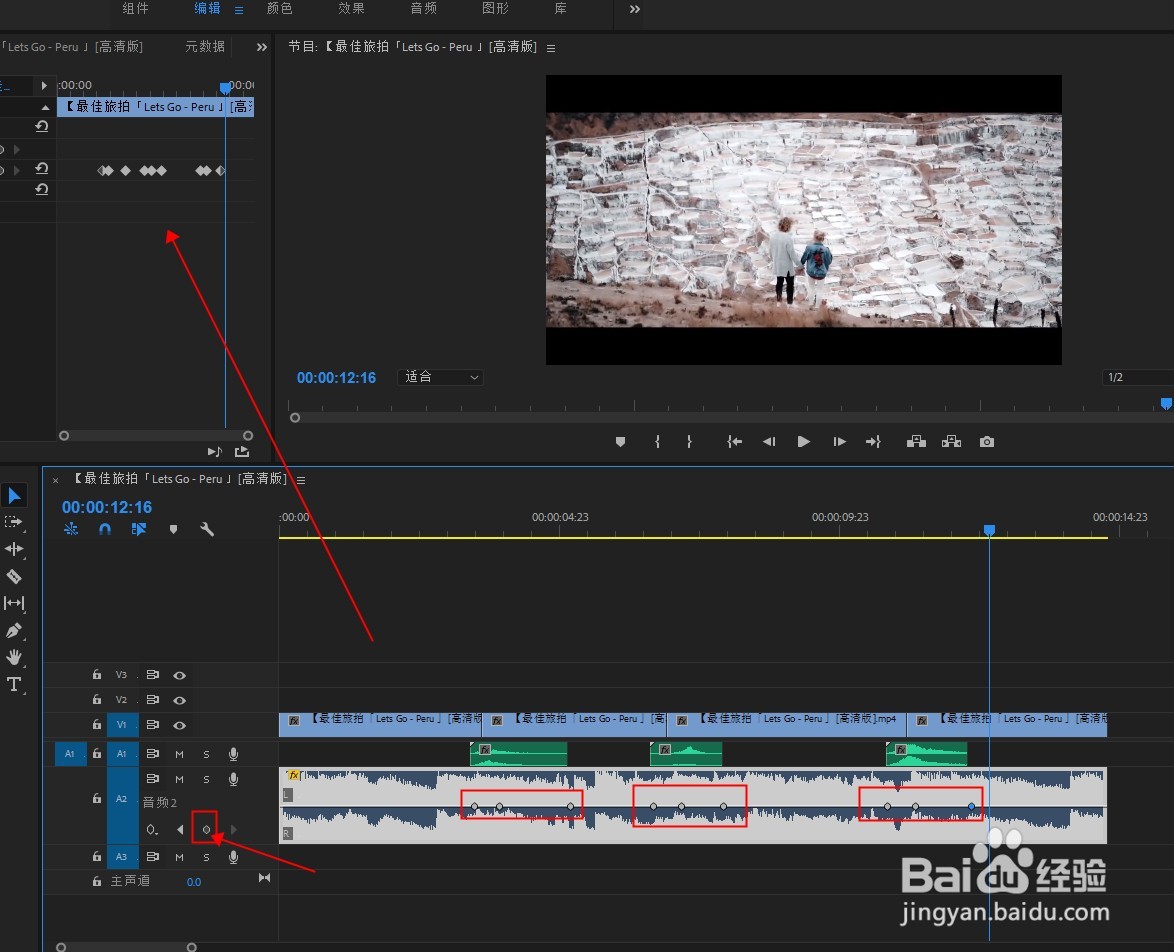Open 编辑 workspace menu icon
This screenshot has width=1174, height=952.
[239, 10]
